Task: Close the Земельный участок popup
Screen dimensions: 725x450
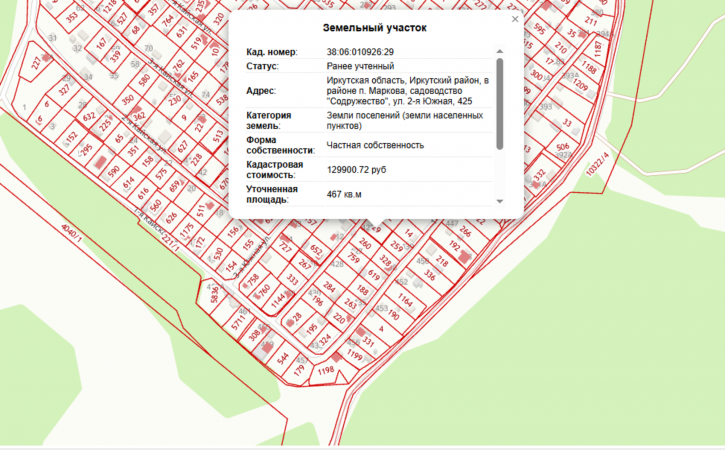Action: tap(515, 19)
